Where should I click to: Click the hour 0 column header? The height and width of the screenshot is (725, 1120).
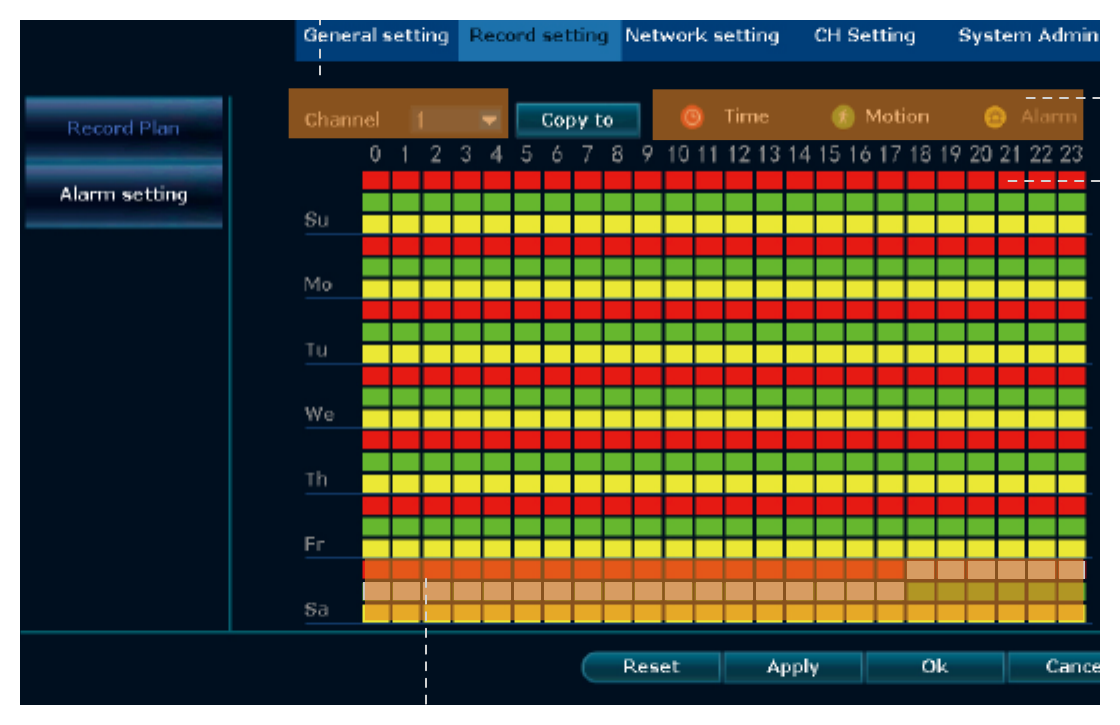[376, 154]
